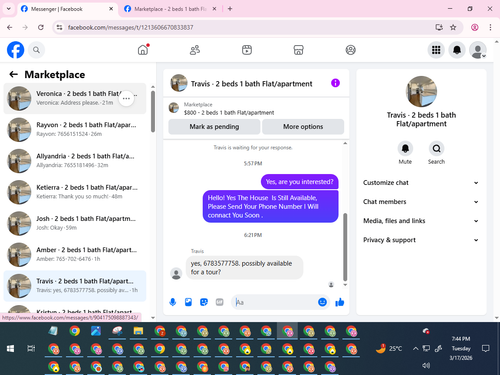Viewport: 500px width, 375px height.
Task: Open the Video (Reels) icon
Action: point(247,50)
